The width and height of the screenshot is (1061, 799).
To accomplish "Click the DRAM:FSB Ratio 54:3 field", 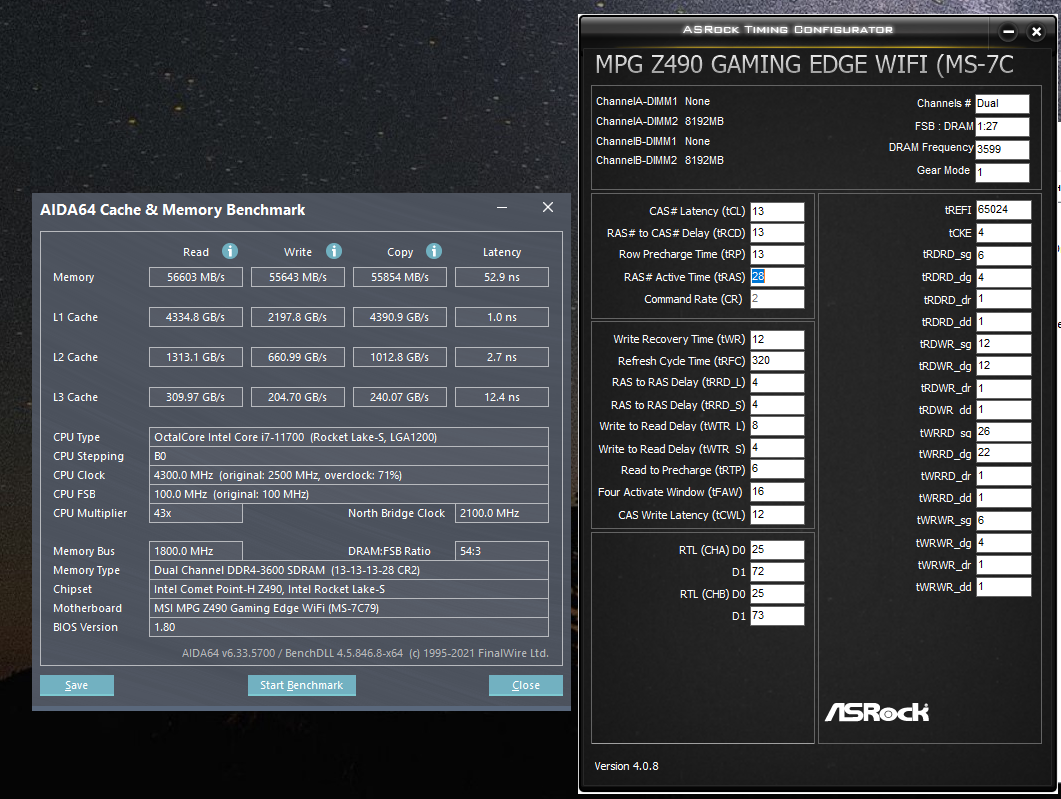I will (x=502, y=551).
